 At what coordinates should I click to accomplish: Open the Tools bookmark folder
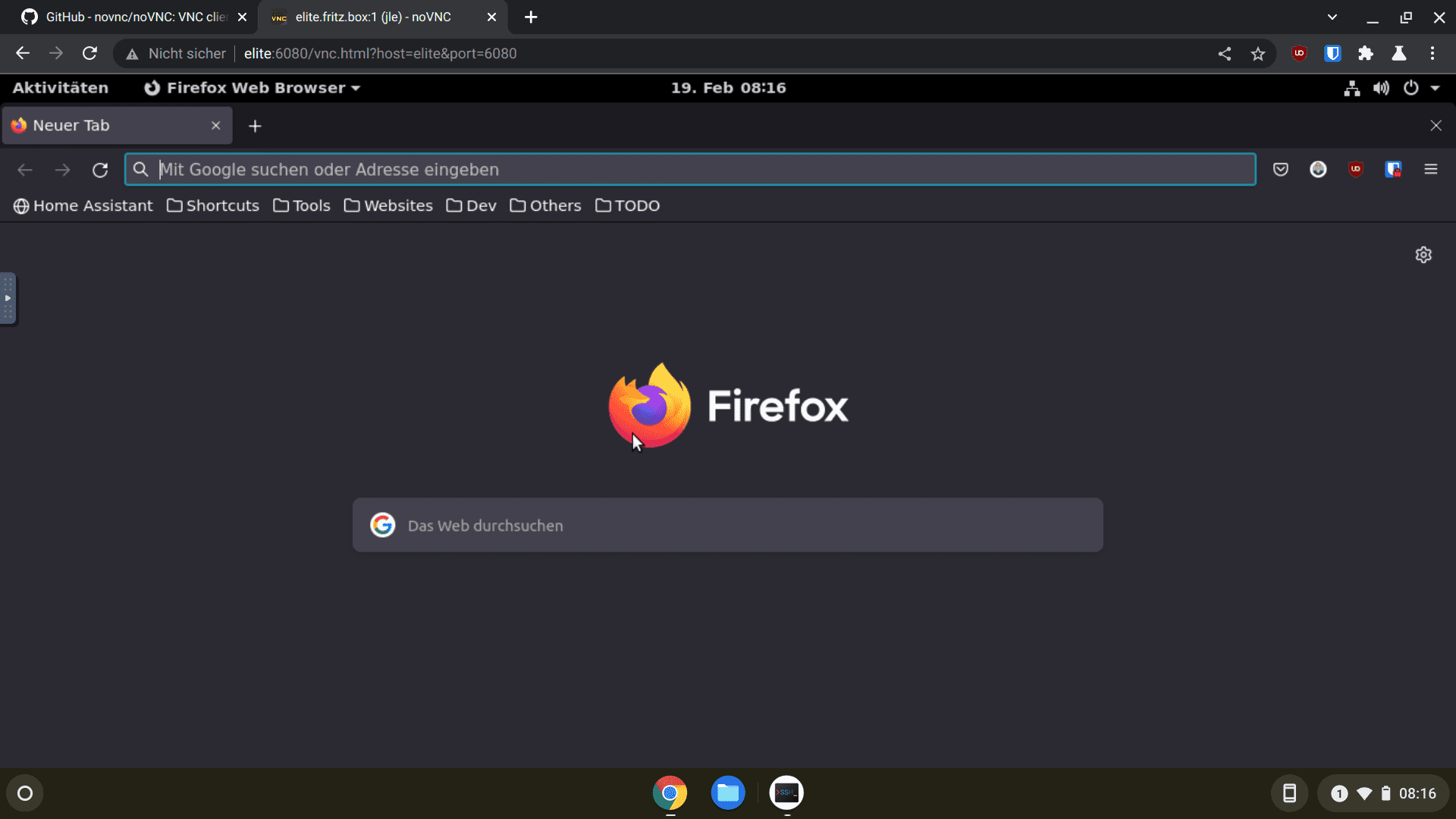(x=302, y=206)
